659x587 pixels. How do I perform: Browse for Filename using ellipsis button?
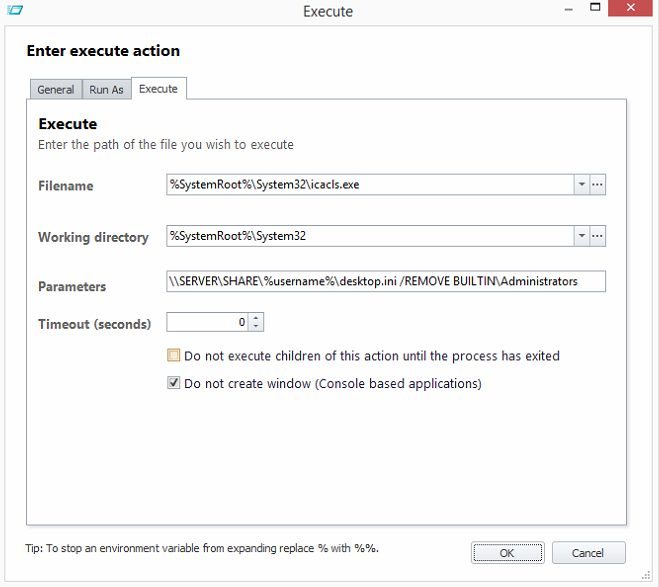pyautogui.click(x=597, y=185)
